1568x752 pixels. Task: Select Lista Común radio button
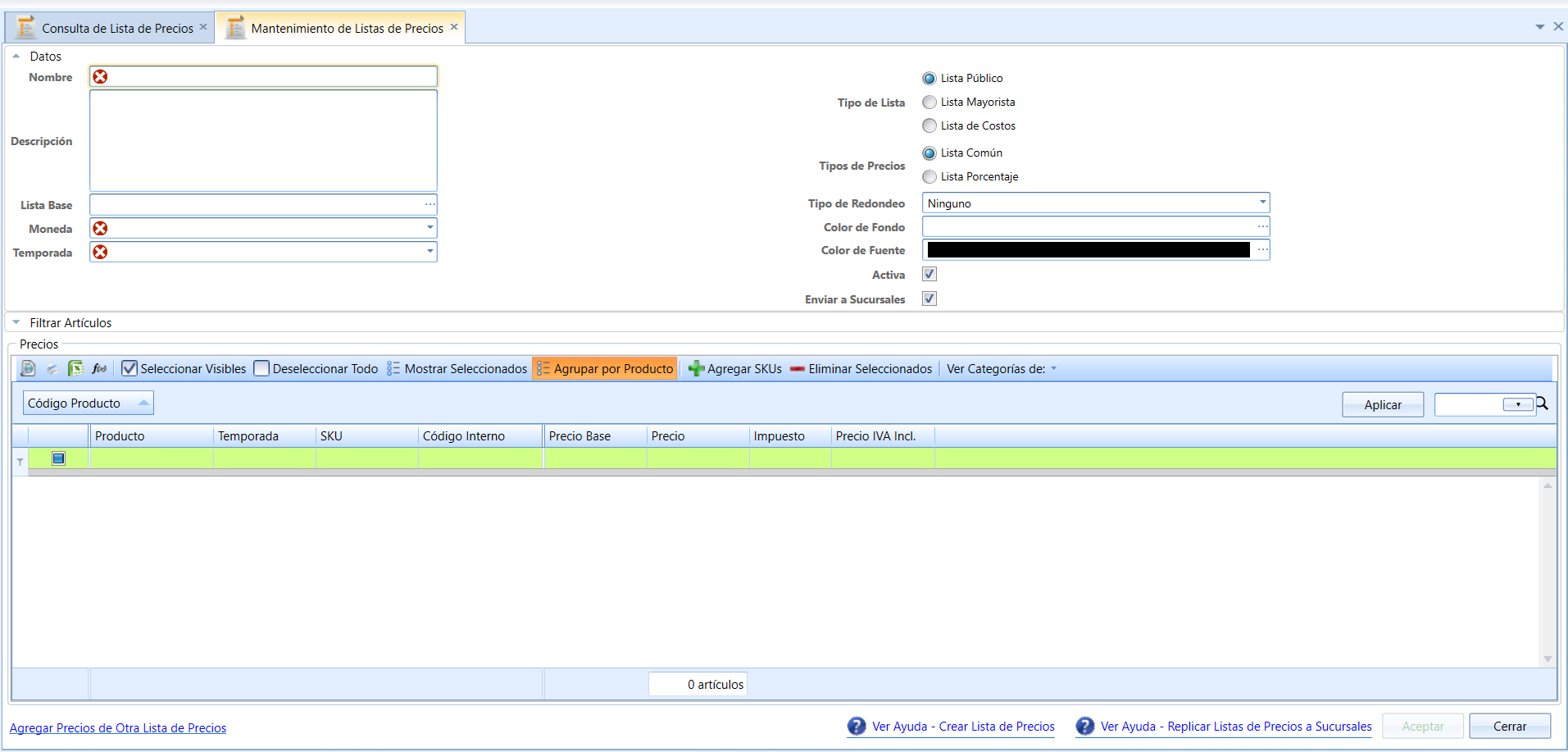pos(929,153)
